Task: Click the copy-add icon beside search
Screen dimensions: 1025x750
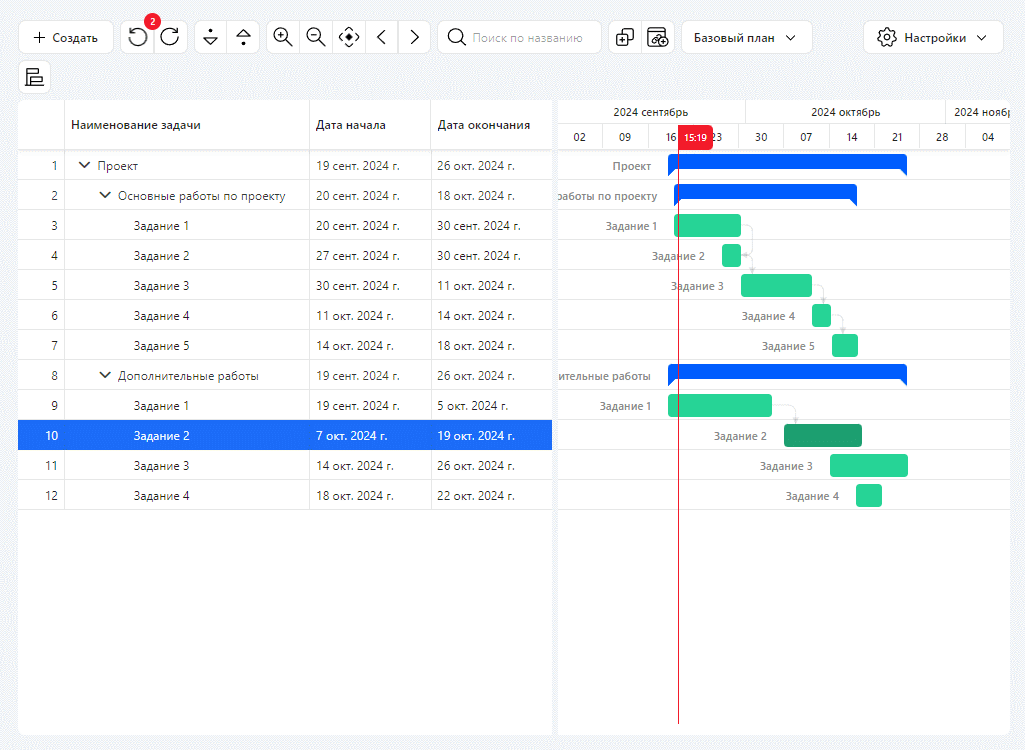Action: (x=625, y=37)
